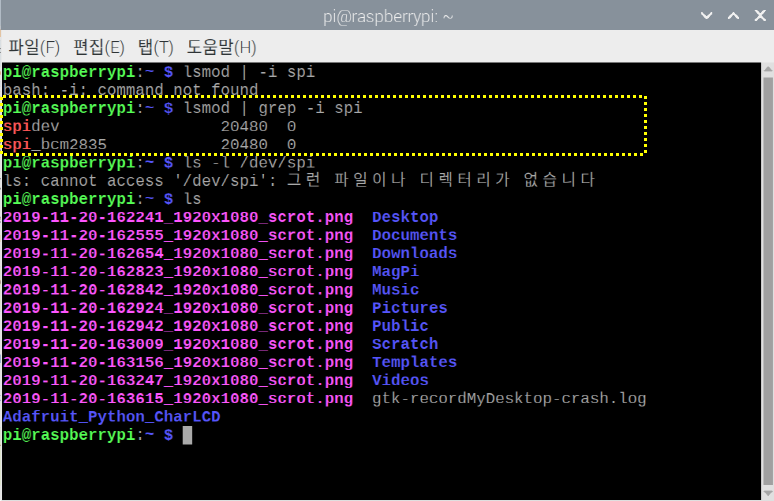Image resolution: width=774 pixels, height=501 pixels.
Task: Click the Desktop directory name
Action: [405, 217]
